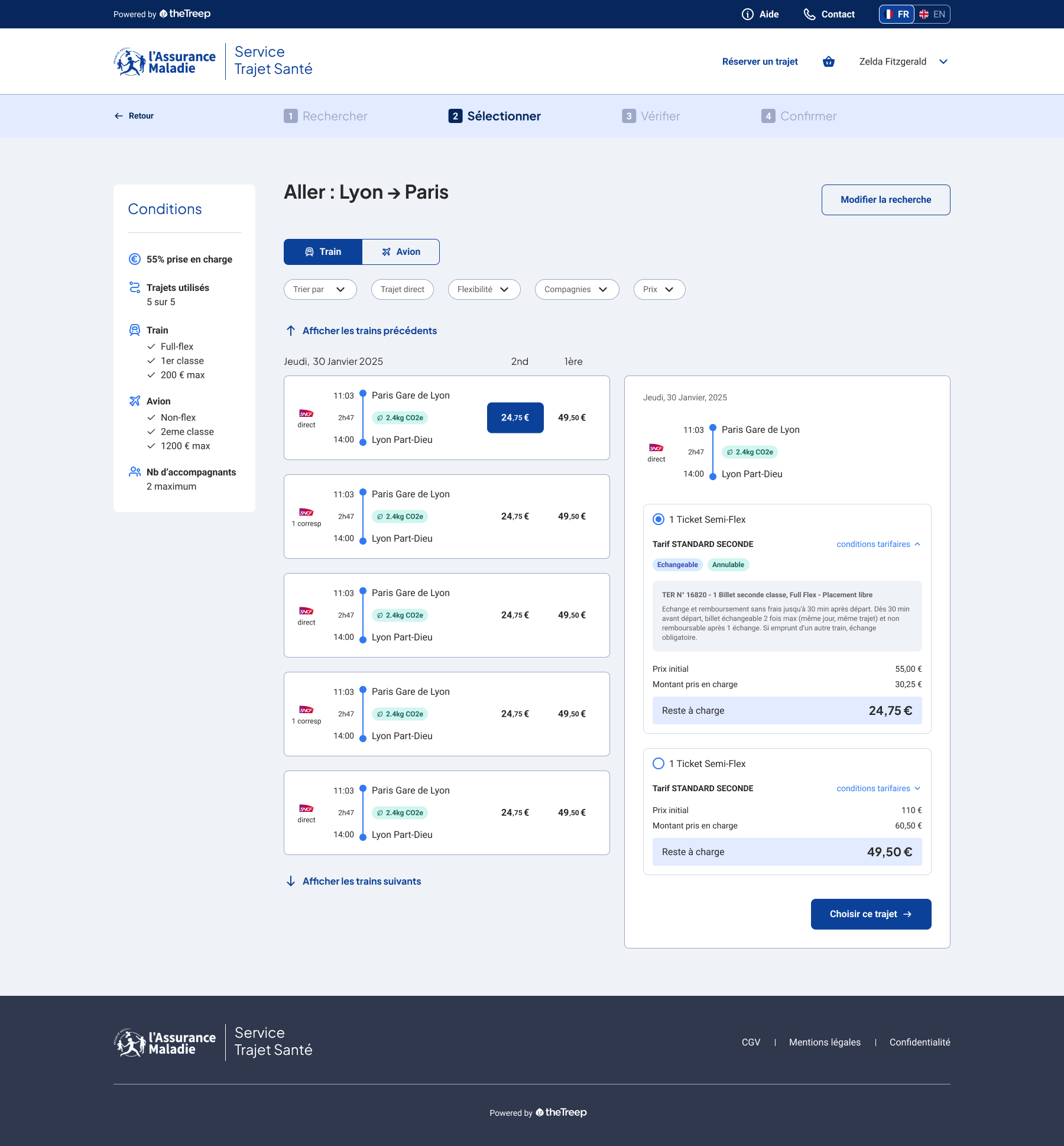
Task: Go to step 1 Rechercher
Action: click(x=325, y=116)
